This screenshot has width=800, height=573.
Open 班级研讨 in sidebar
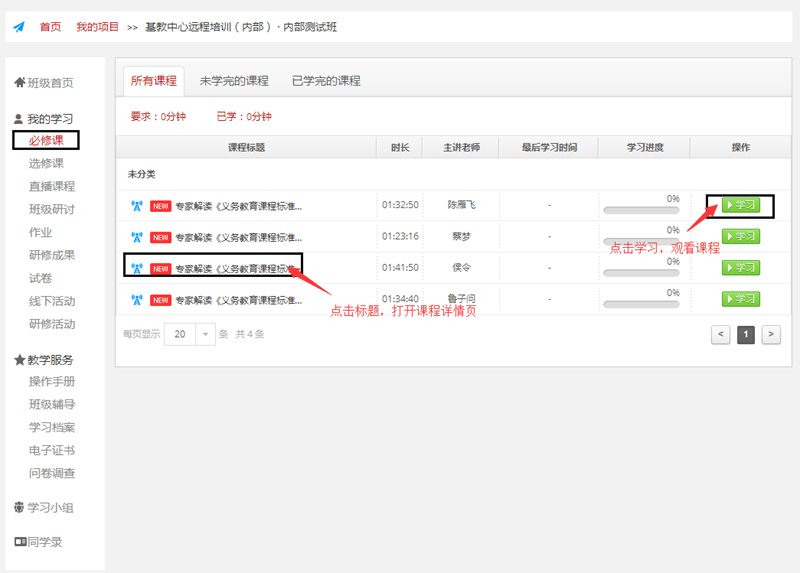pyautogui.click(x=52, y=209)
